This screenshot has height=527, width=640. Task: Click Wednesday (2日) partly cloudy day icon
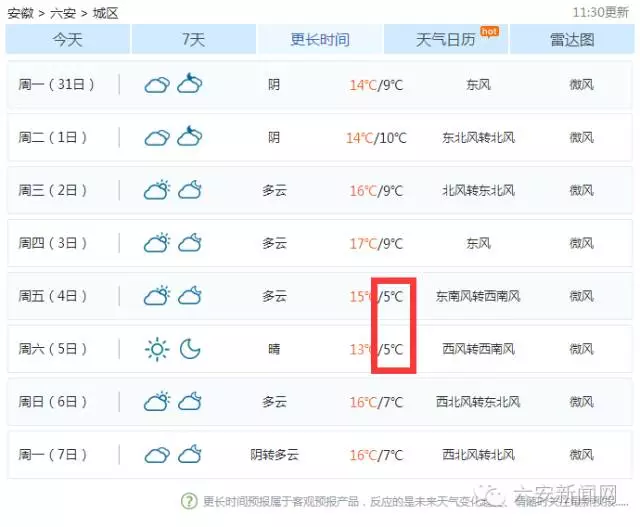tap(157, 190)
